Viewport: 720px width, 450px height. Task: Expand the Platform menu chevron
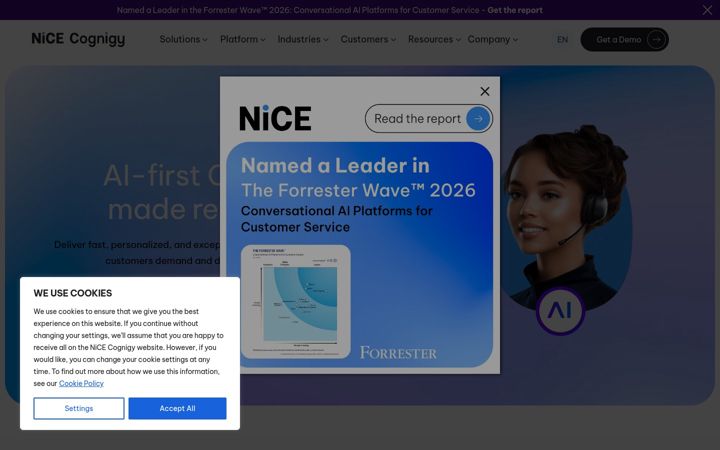263,40
